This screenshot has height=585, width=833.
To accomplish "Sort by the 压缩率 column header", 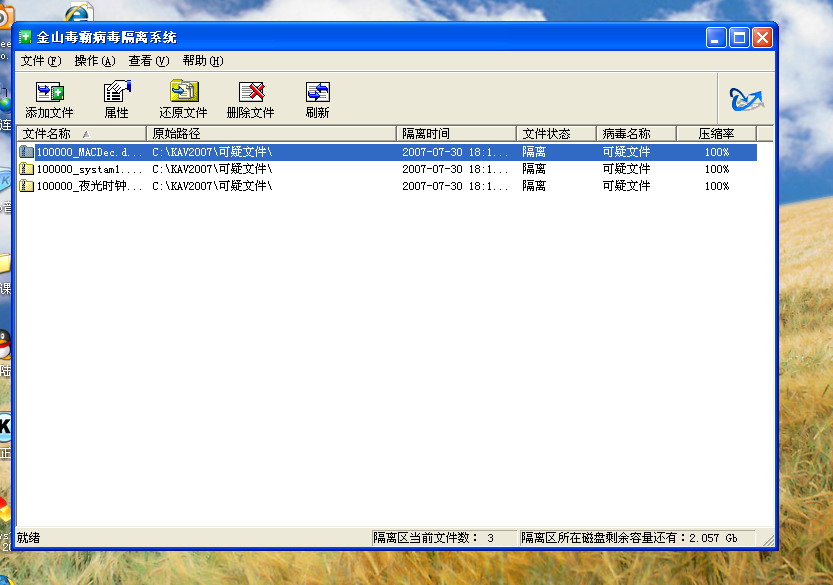I will tap(717, 133).
